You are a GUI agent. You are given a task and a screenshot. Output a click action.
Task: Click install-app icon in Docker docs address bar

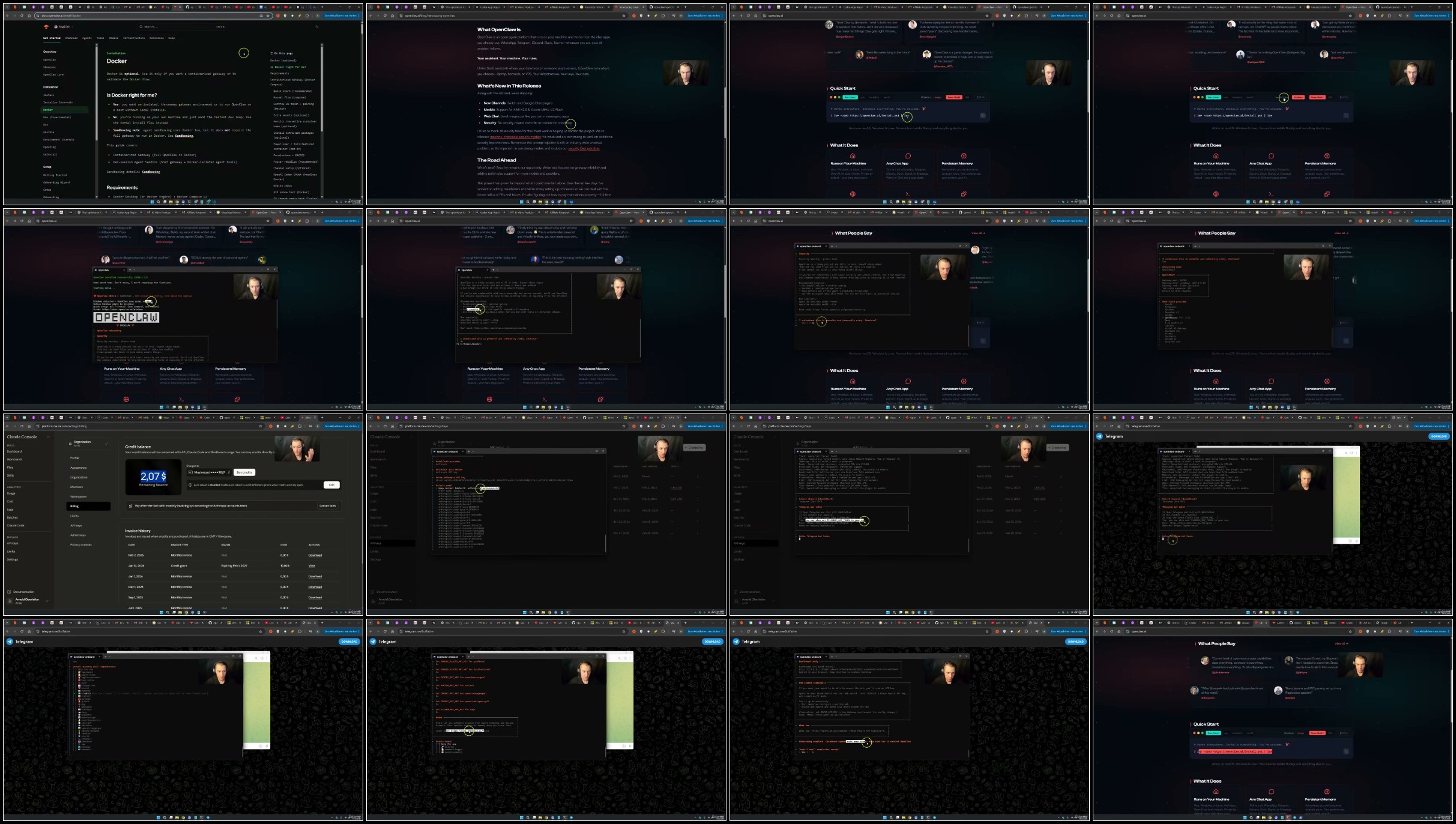pos(261,16)
